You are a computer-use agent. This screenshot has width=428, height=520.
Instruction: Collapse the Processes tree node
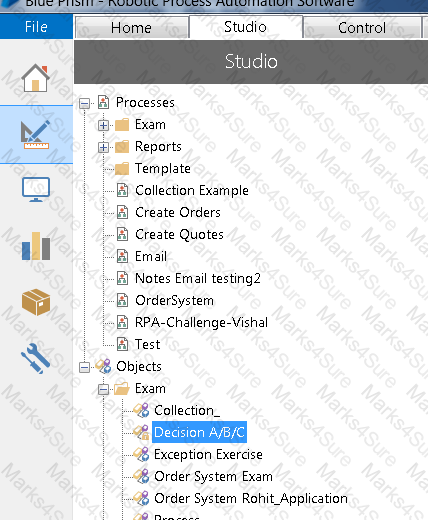click(x=85, y=103)
